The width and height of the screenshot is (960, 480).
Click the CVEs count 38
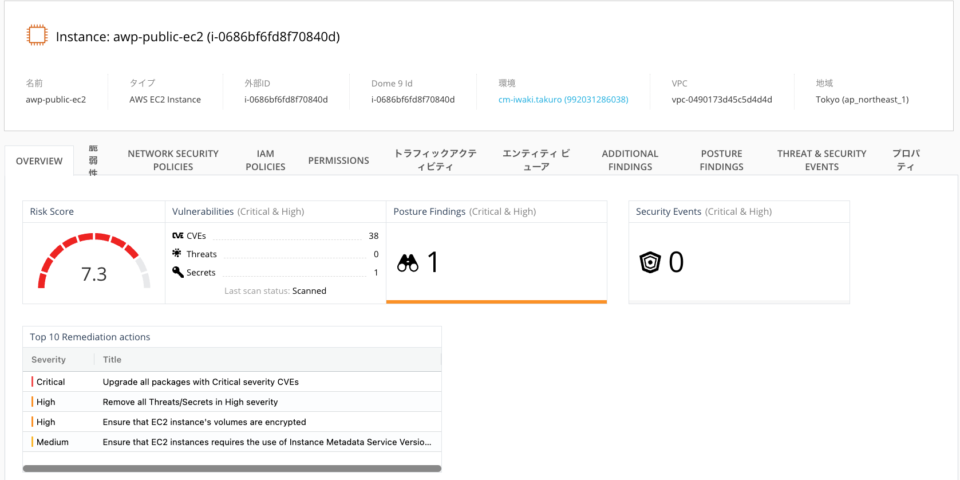(x=373, y=236)
